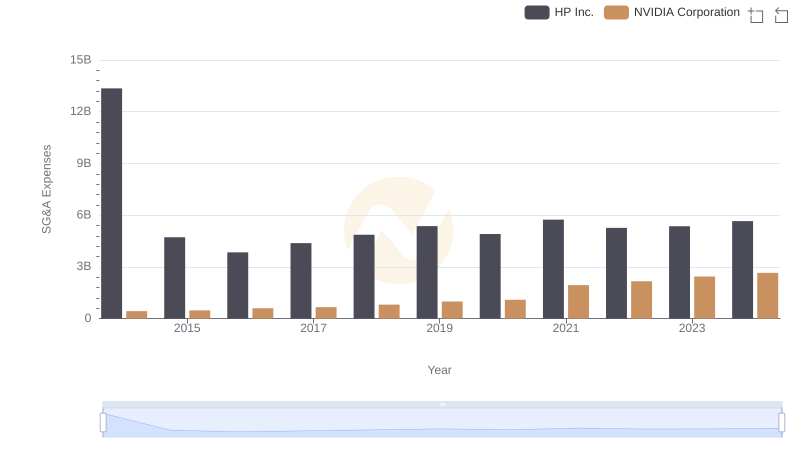This screenshot has width=800, height=461.
Task: Click the 2015 x-axis label
Action: 187,328
